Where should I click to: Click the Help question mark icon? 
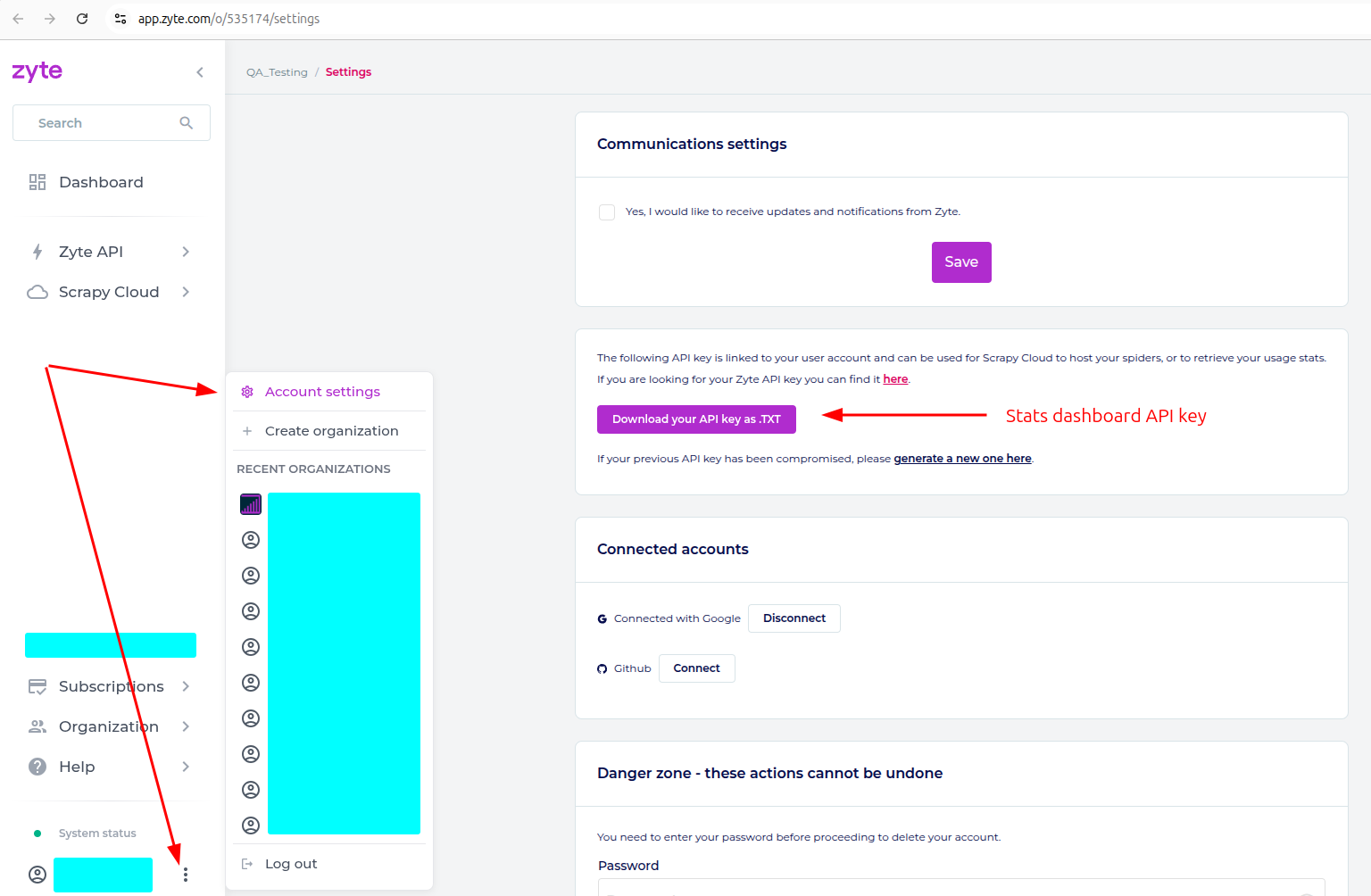point(37,767)
